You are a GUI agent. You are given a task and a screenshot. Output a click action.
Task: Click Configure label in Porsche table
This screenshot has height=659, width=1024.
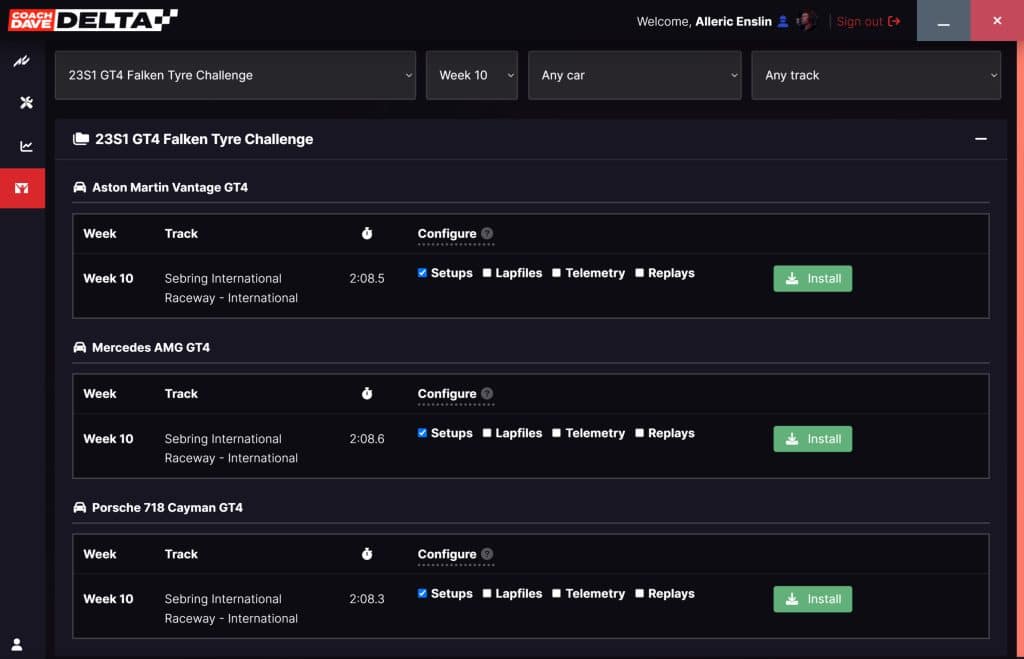447,555
